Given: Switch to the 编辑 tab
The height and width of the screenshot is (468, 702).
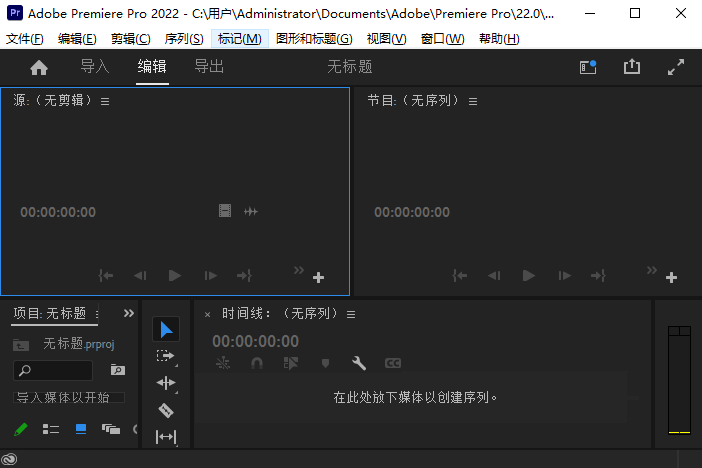Looking at the screenshot, I should pyautogui.click(x=152, y=67).
